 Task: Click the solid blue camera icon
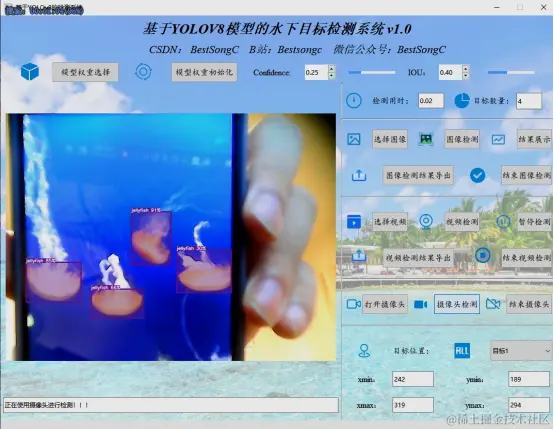[420, 304]
